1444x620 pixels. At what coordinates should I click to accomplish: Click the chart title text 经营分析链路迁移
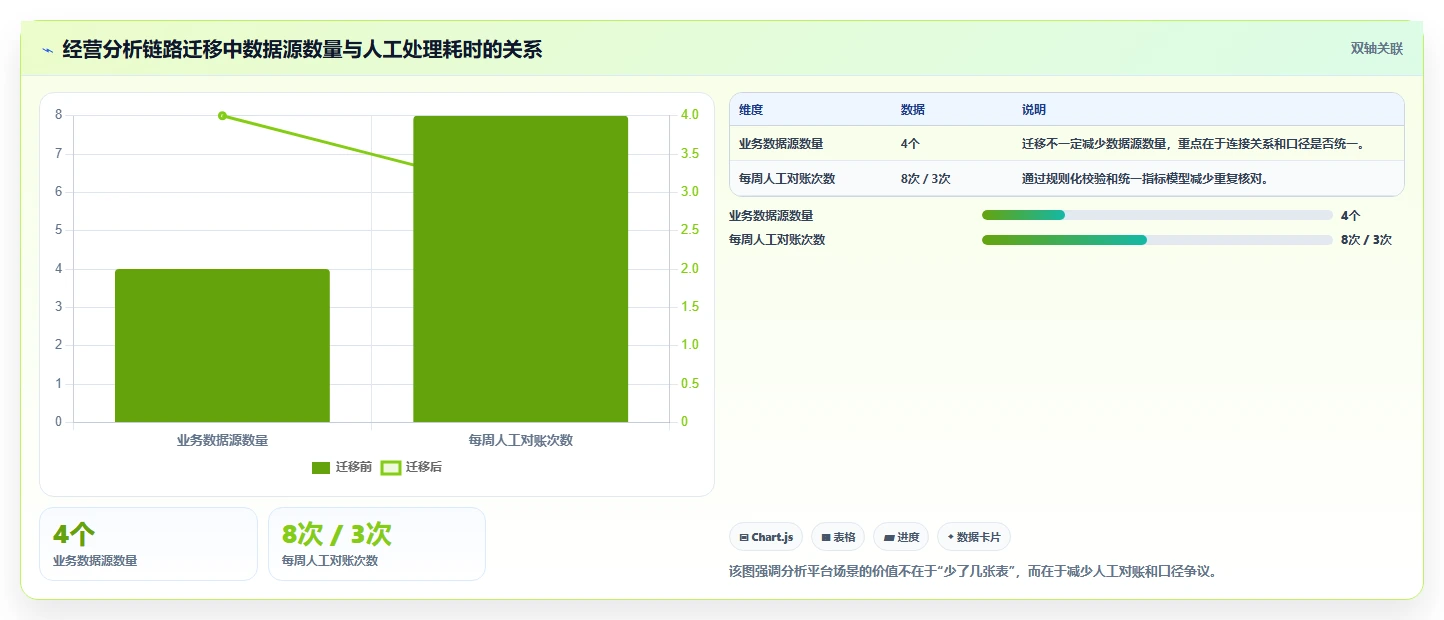pyautogui.click(x=302, y=49)
